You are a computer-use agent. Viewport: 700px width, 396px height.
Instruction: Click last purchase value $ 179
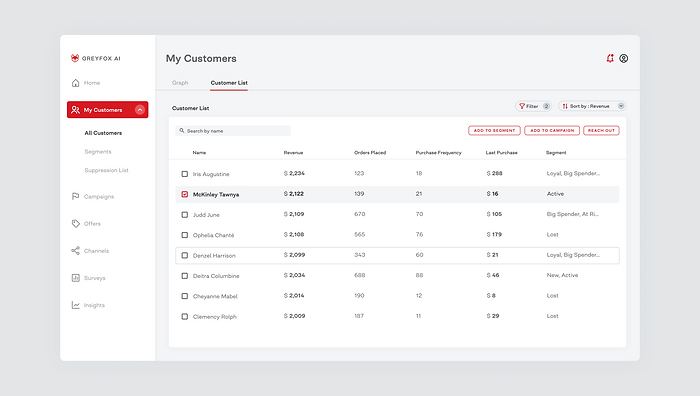pyautogui.click(x=494, y=234)
